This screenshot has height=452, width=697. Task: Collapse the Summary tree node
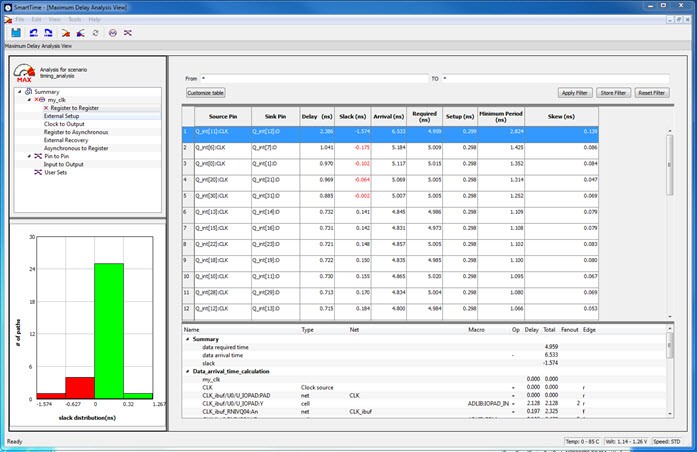18,92
